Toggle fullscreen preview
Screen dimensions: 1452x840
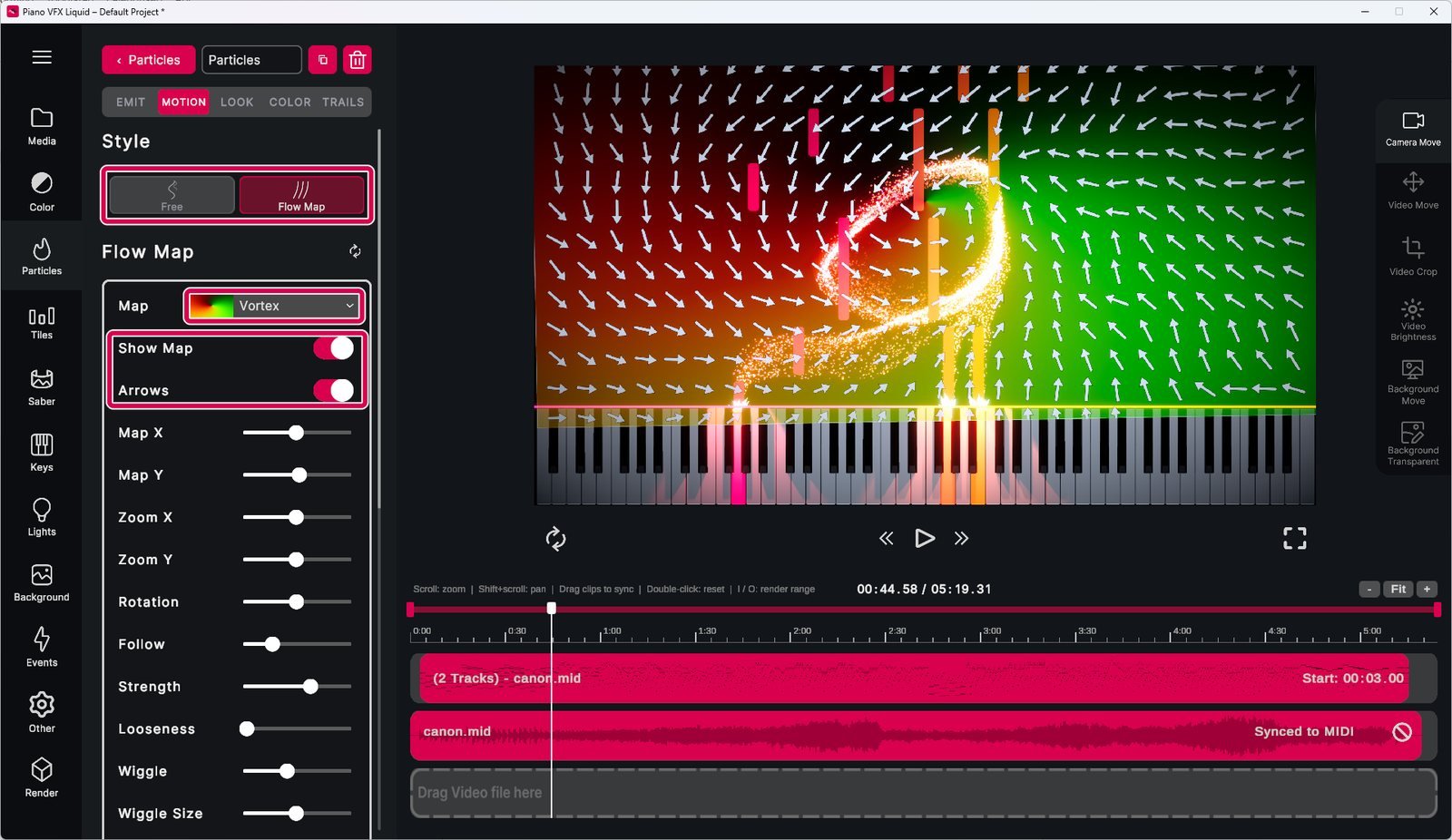[1295, 539]
